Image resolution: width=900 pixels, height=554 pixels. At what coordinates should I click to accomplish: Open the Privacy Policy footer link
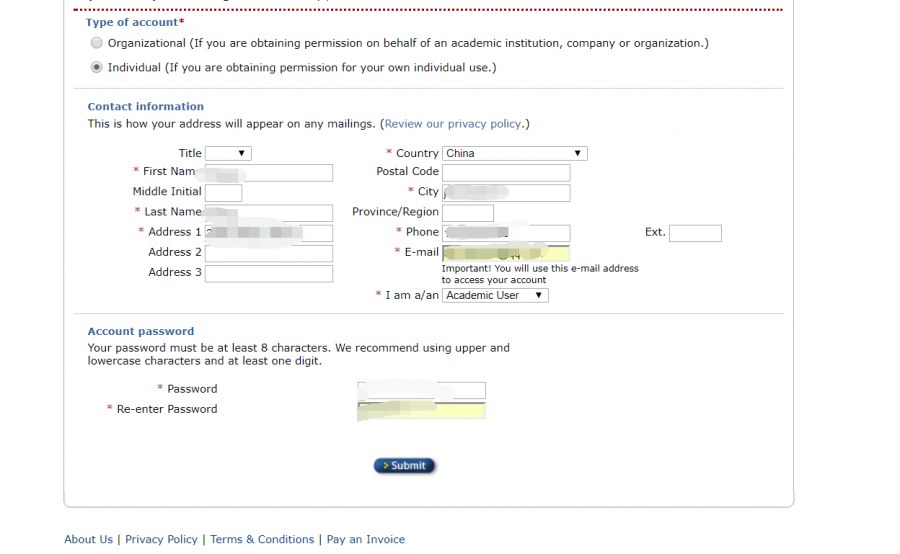click(161, 539)
